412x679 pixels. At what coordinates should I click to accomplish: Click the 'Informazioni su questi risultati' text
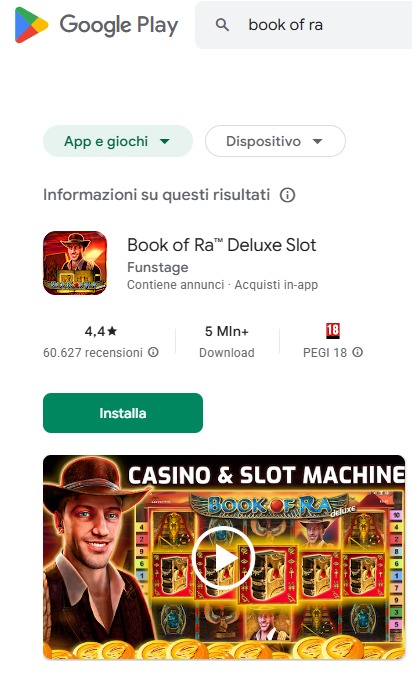pos(156,195)
